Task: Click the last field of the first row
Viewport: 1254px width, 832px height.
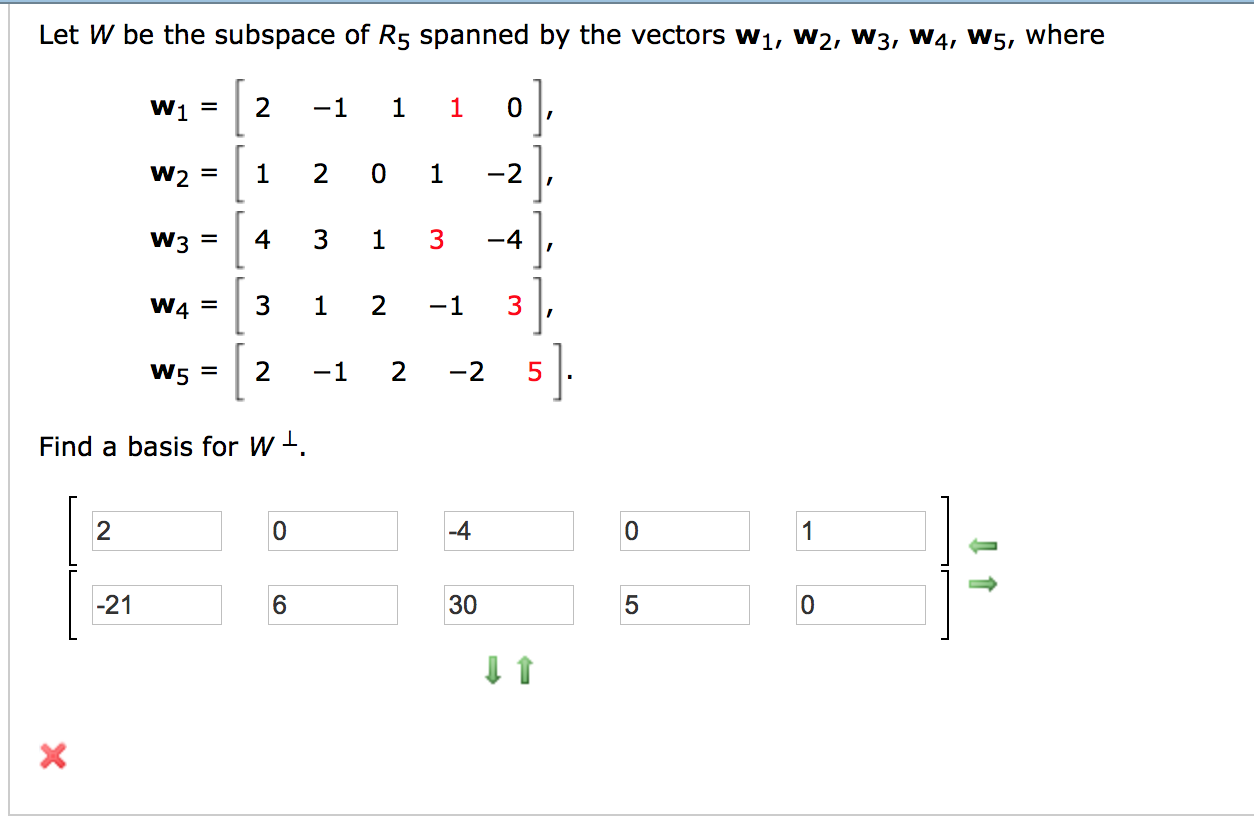Action: 860,530
